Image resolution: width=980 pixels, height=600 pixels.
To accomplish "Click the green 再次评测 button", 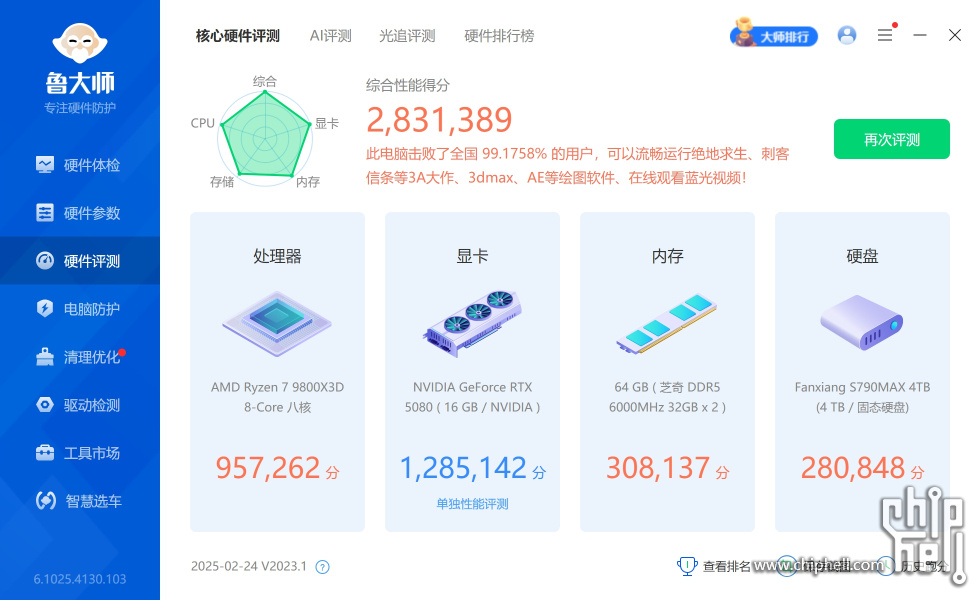I will [x=892, y=139].
